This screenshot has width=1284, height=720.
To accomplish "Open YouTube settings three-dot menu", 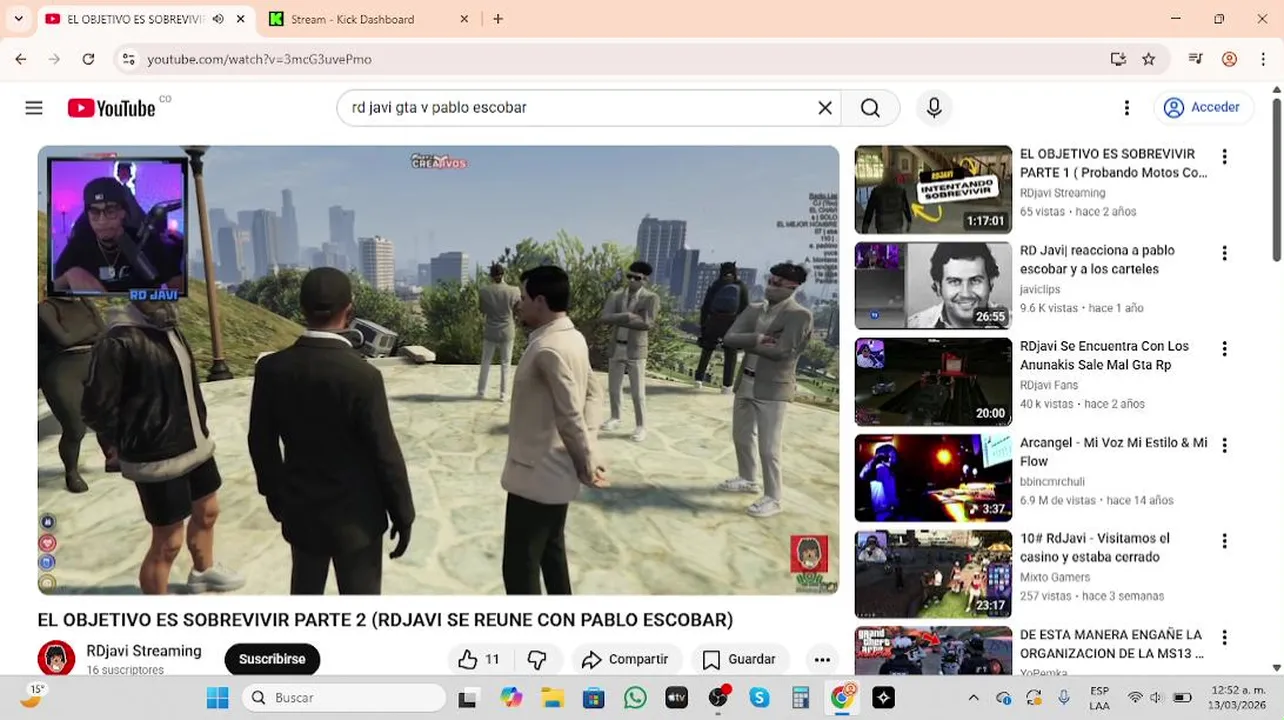I will point(1127,108).
